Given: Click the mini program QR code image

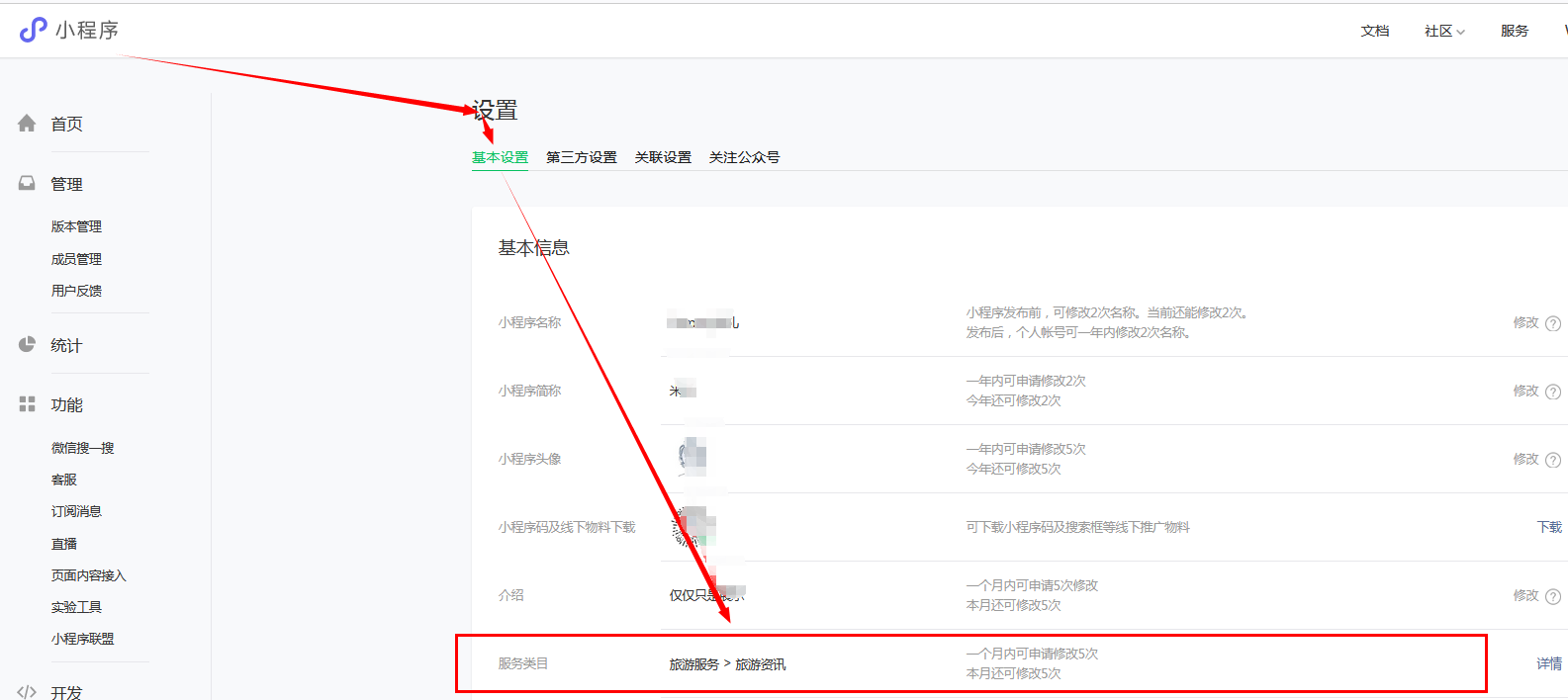Looking at the screenshot, I should [693, 527].
